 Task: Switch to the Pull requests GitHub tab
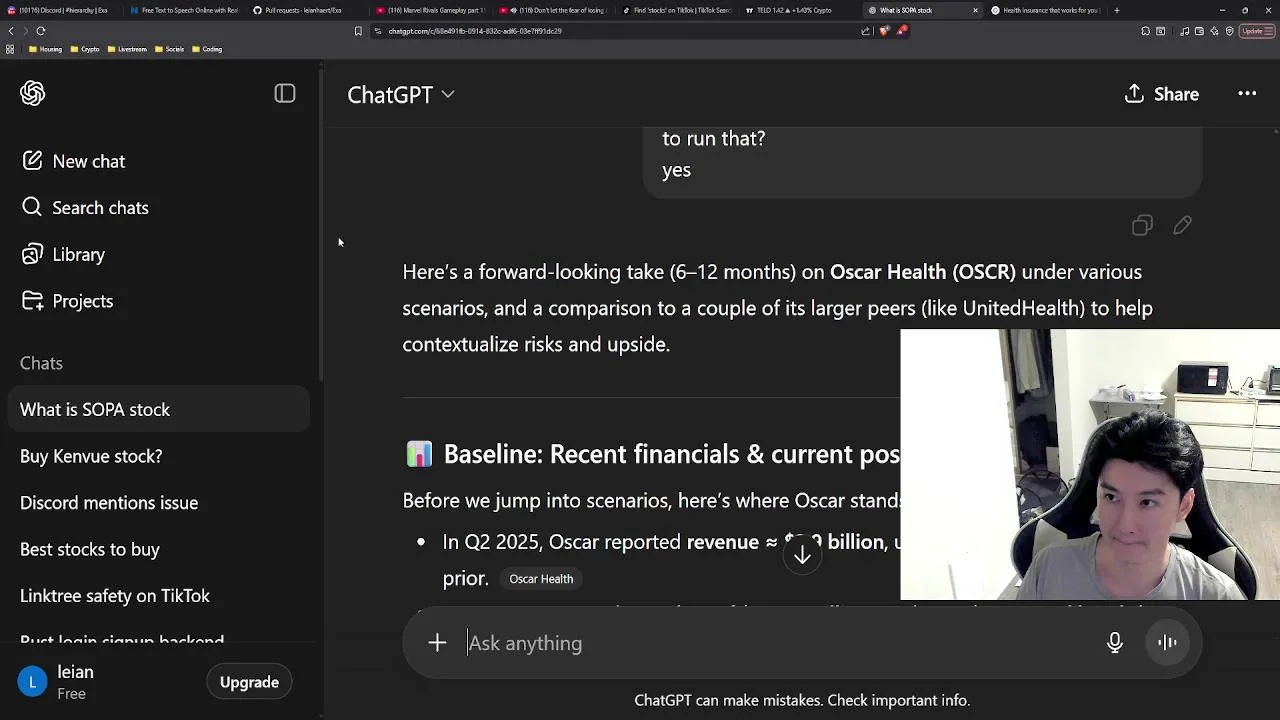pos(308,10)
